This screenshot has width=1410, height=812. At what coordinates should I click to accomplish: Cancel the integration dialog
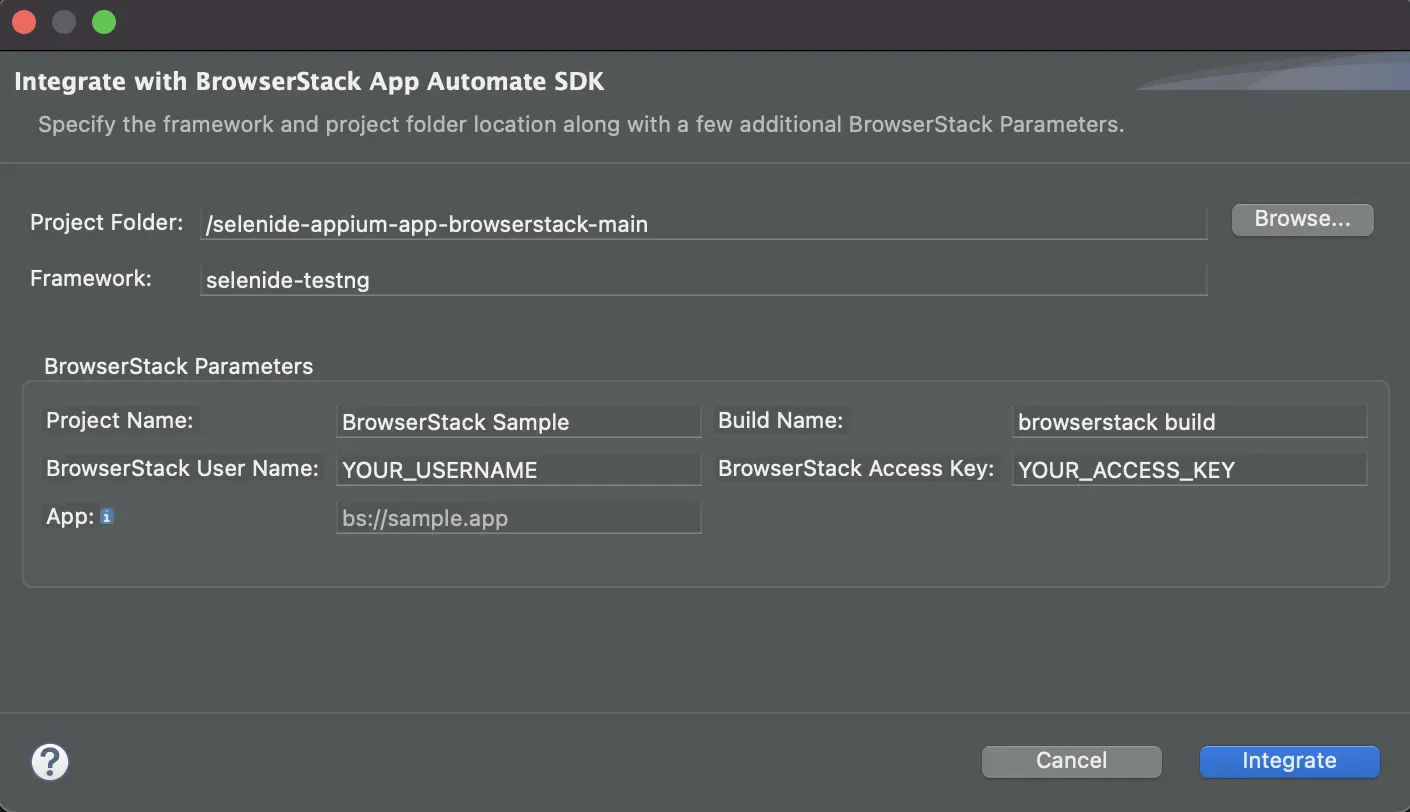pyautogui.click(x=1071, y=761)
